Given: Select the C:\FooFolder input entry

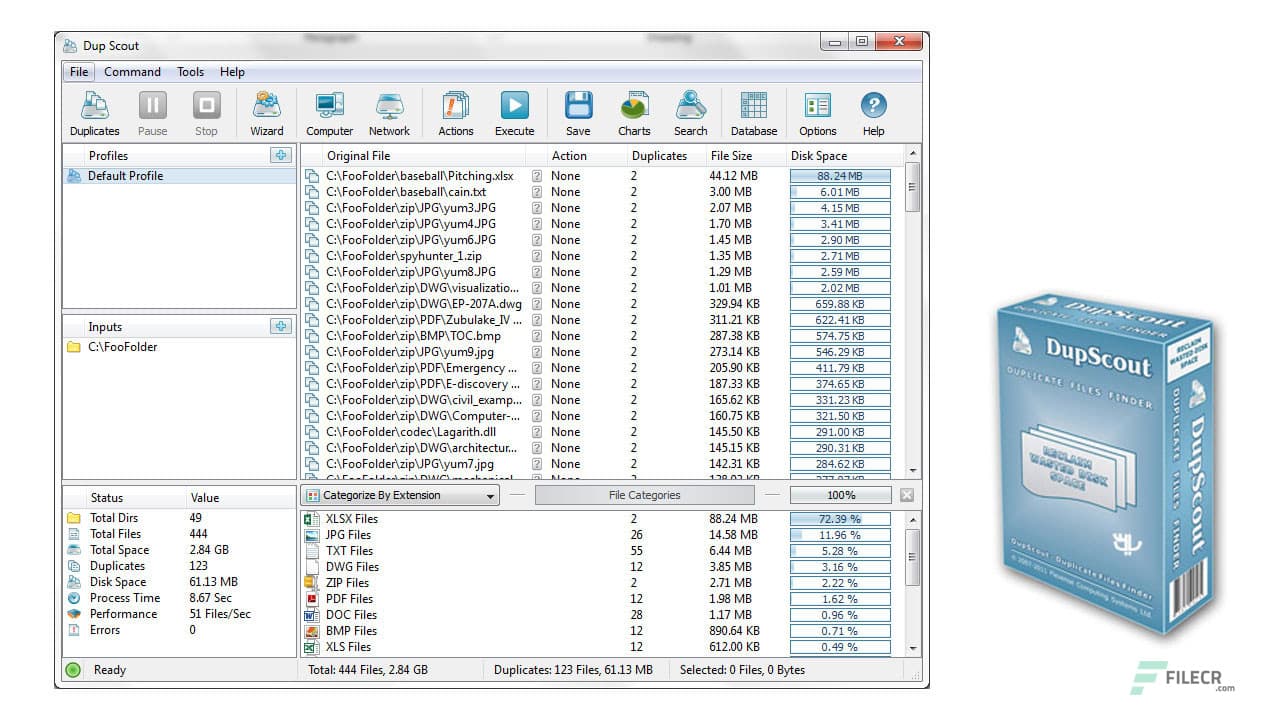Looking at the screenshot, I should click(x=179, y=347).
